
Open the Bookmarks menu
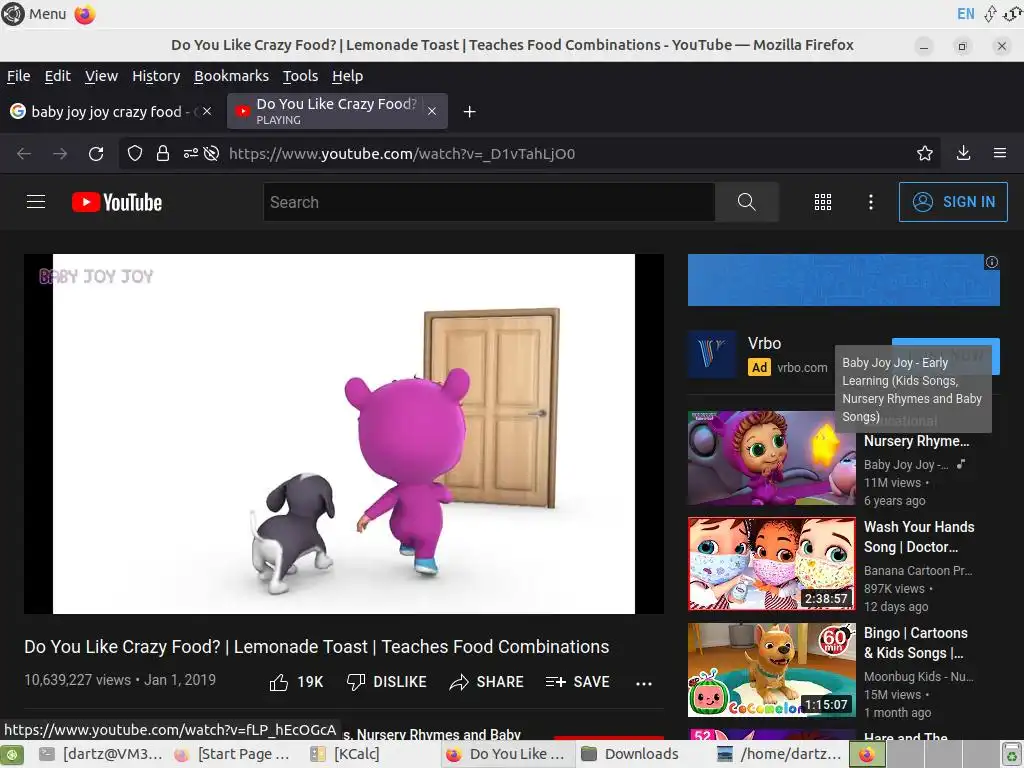click(231, 76)
